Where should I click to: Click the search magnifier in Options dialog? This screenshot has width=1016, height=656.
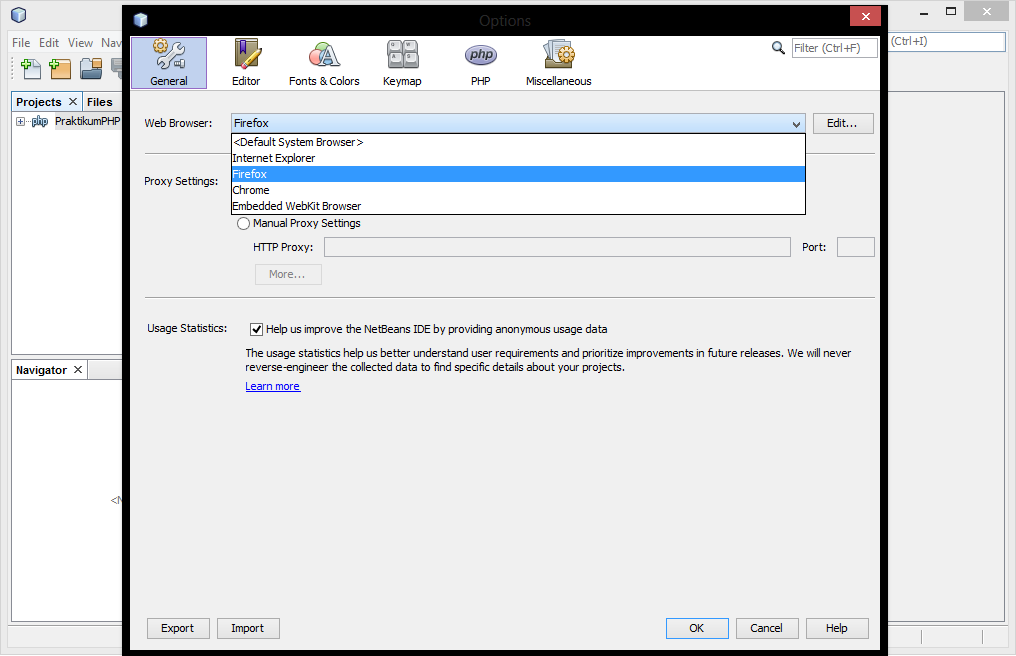pos(778,47)
